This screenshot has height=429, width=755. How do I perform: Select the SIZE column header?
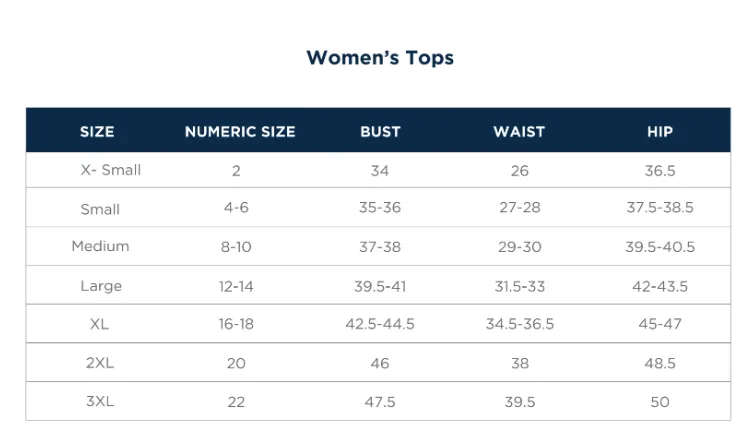(x=97, y=132)
